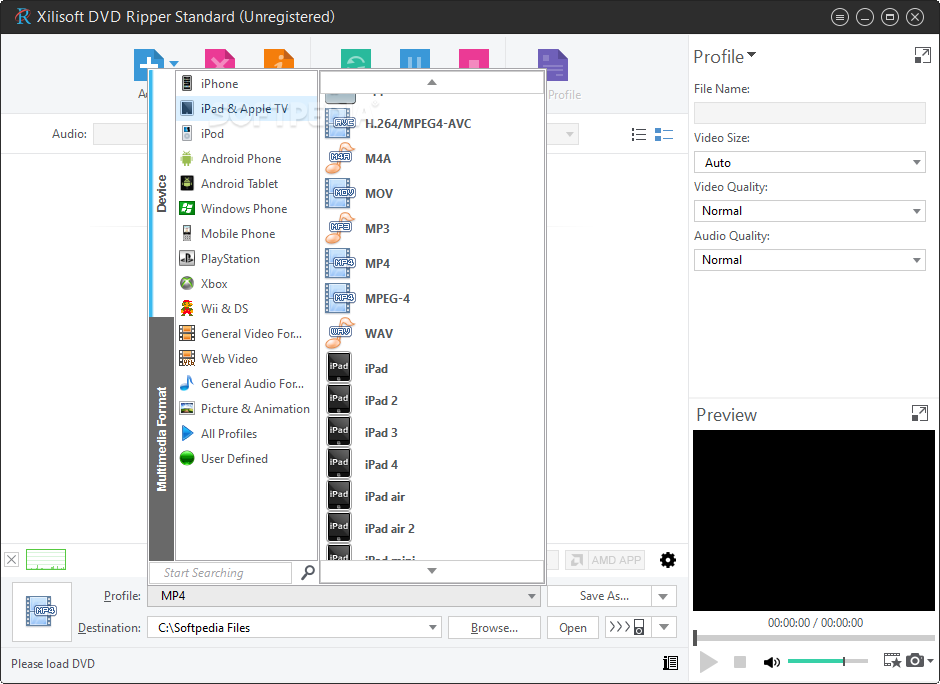Choose Android Tablet category
Screen dimensions: 940x684
tap(246, 183)
